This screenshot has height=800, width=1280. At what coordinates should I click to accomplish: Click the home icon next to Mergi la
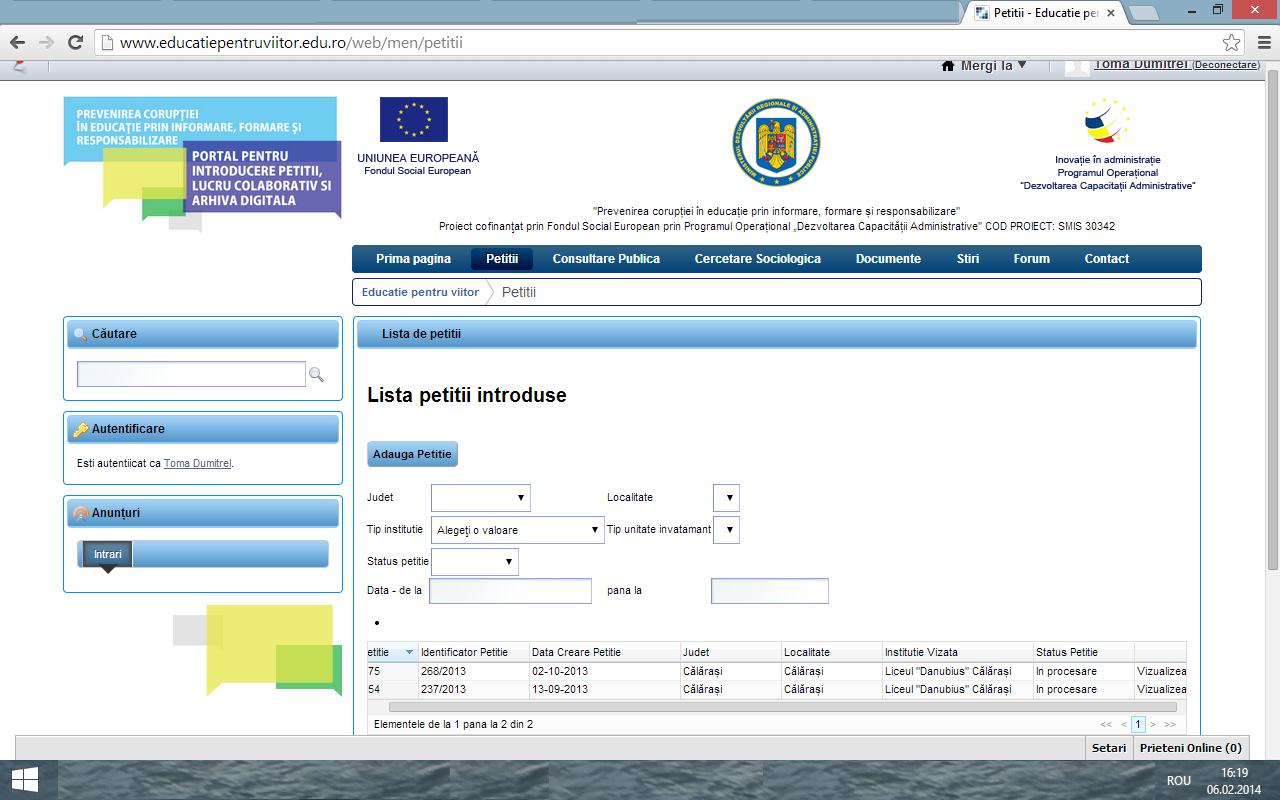[x=948, y=66]
